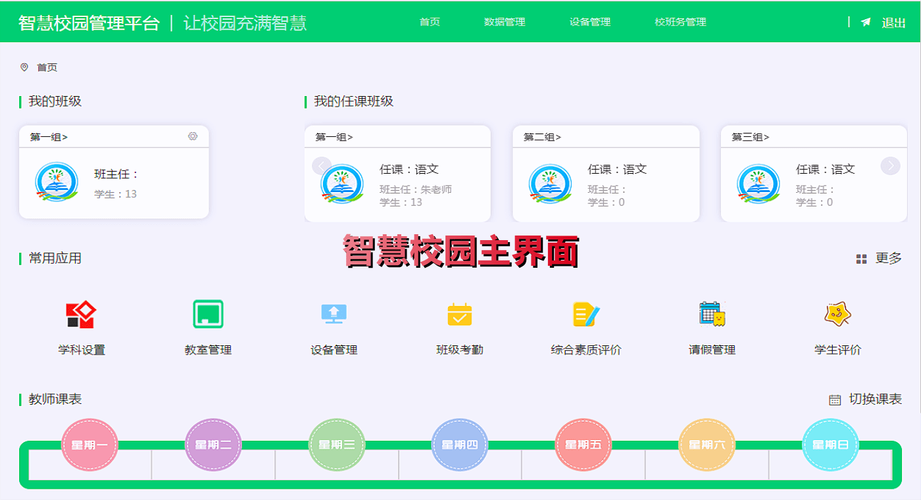This screenshot has width=921, height=500.
Task: Open the 综合素质评价 icon
Action: click(585, 315)
